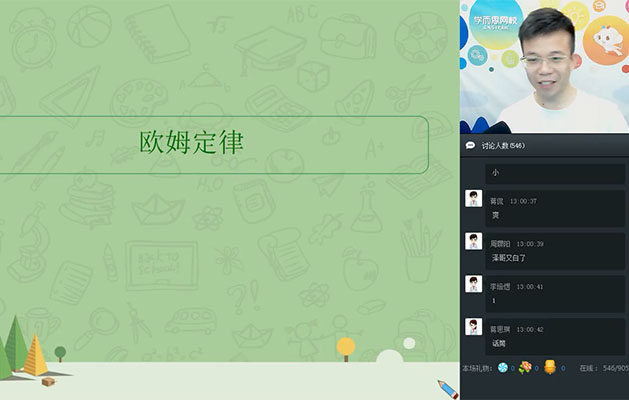Click the avatar beside the 13:00:42 message
629x400 pixels.
[x=473, y=327]
